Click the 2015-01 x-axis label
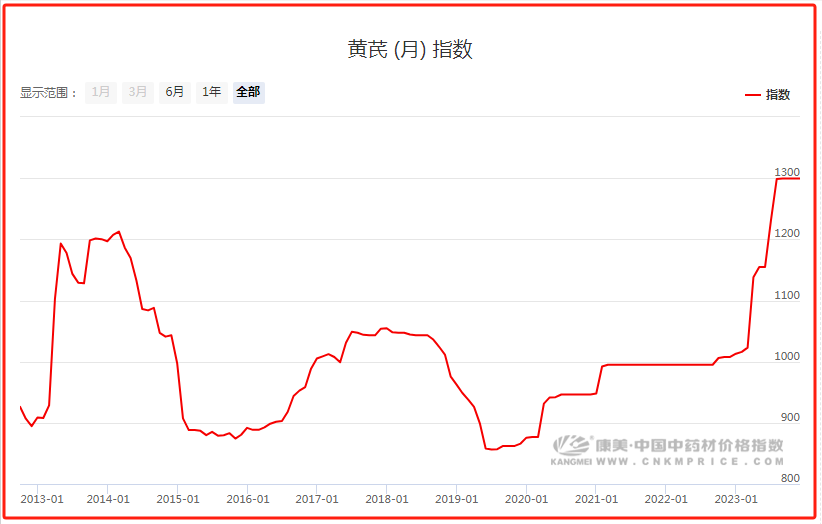822x524 pixels. pyautogui.click(x=178, y=499)
